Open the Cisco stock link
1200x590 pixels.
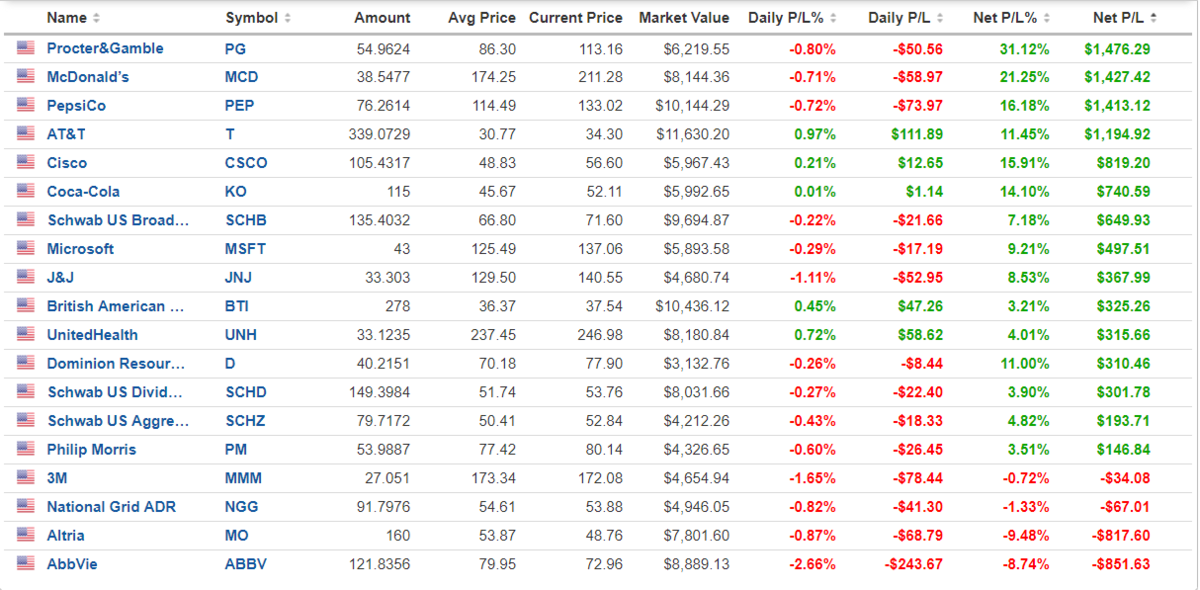point(67,163)
